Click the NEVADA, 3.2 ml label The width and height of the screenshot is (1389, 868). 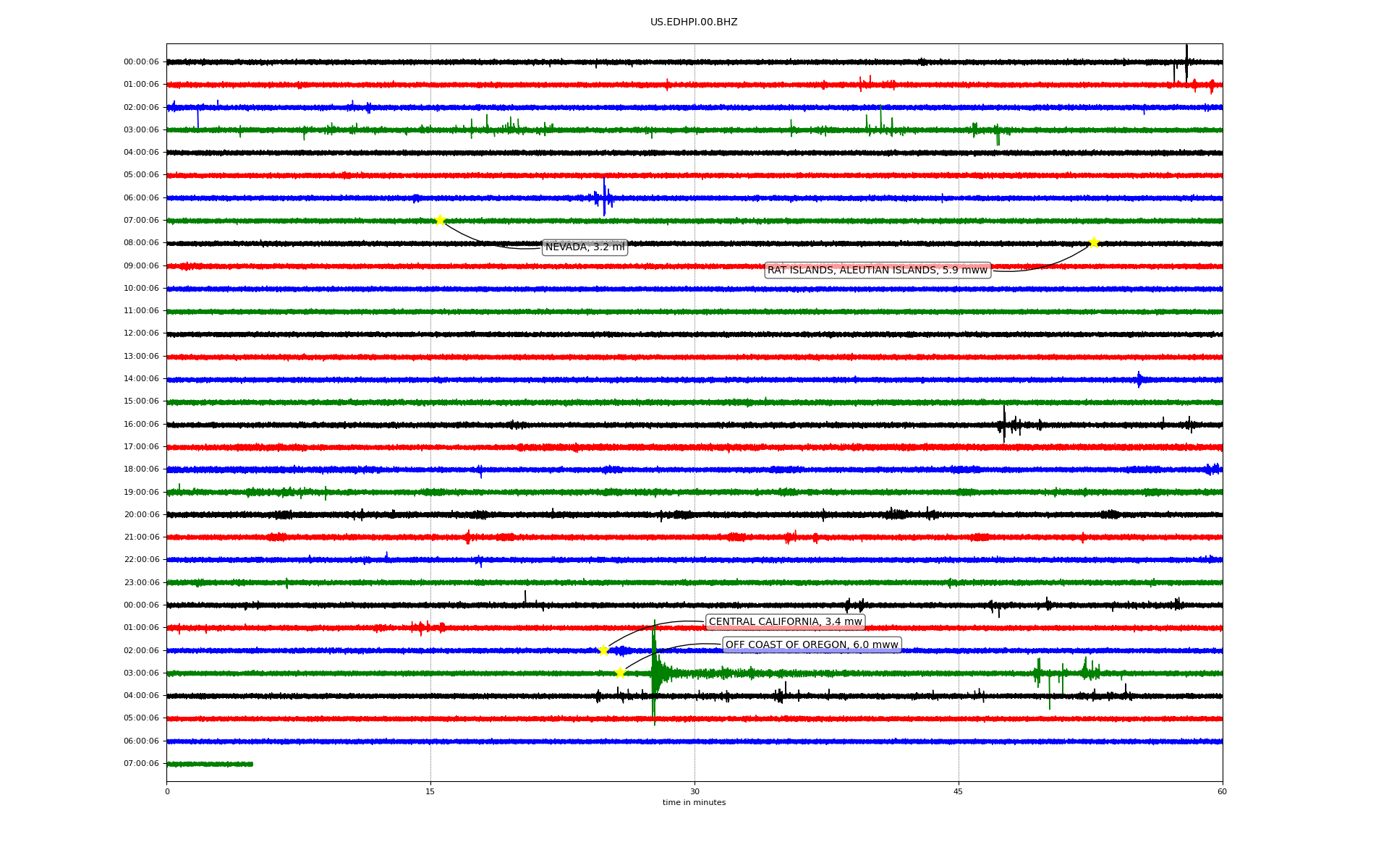coord(585,247)
